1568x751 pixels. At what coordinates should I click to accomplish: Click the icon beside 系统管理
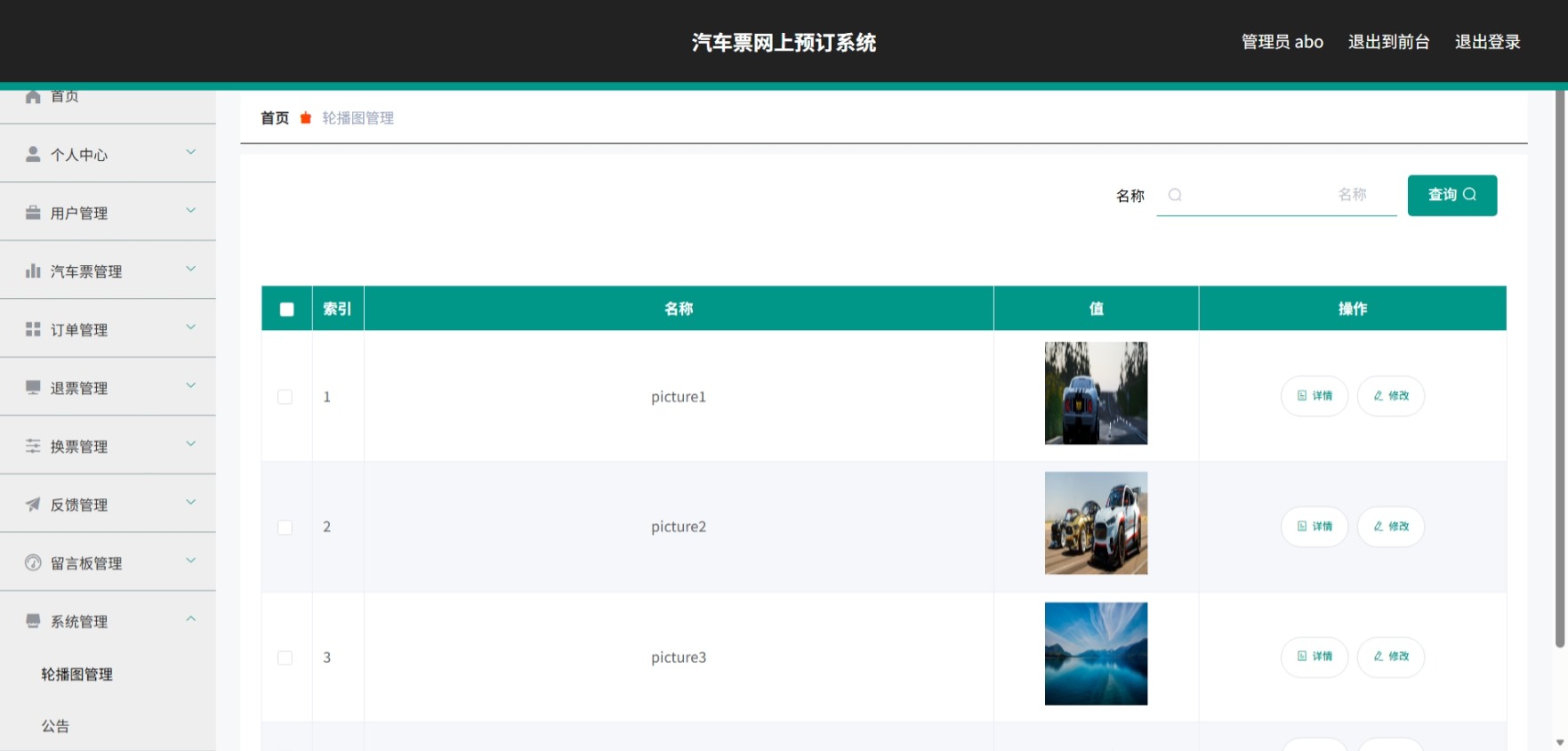tap(33, 620)
